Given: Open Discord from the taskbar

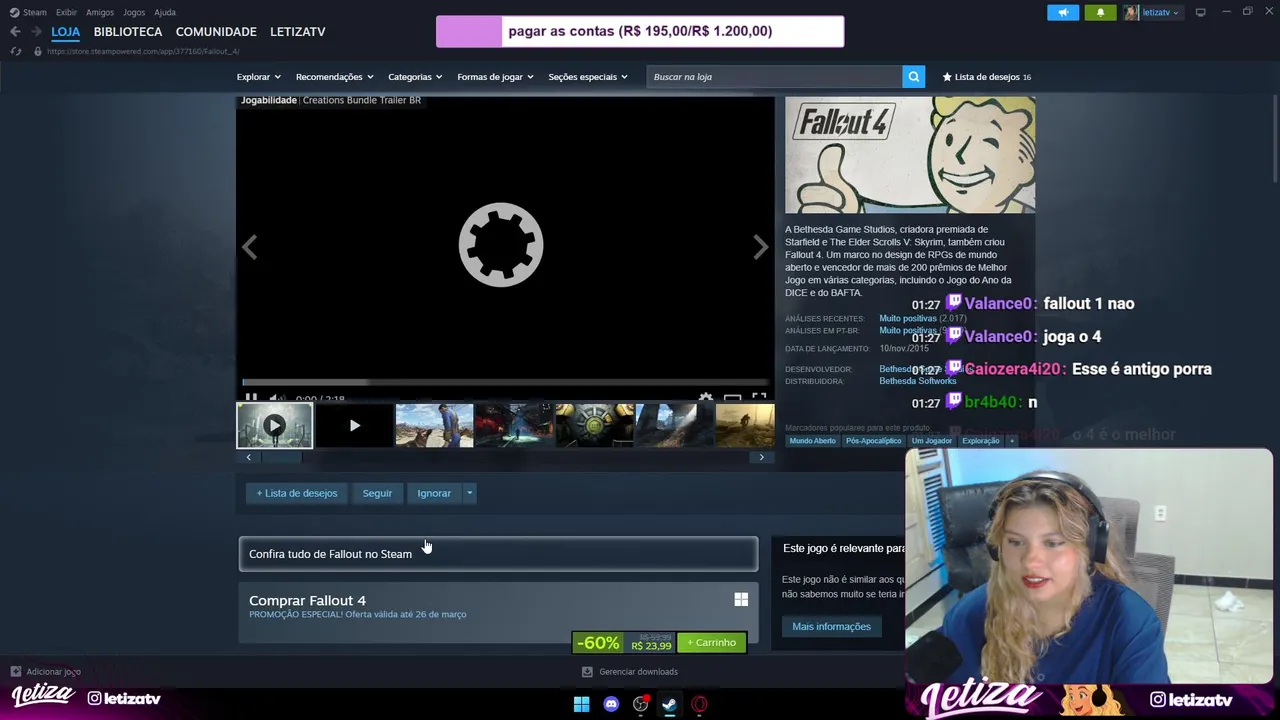Looking at the screenshot, I should pyautogui.click(x=611, y=704).
